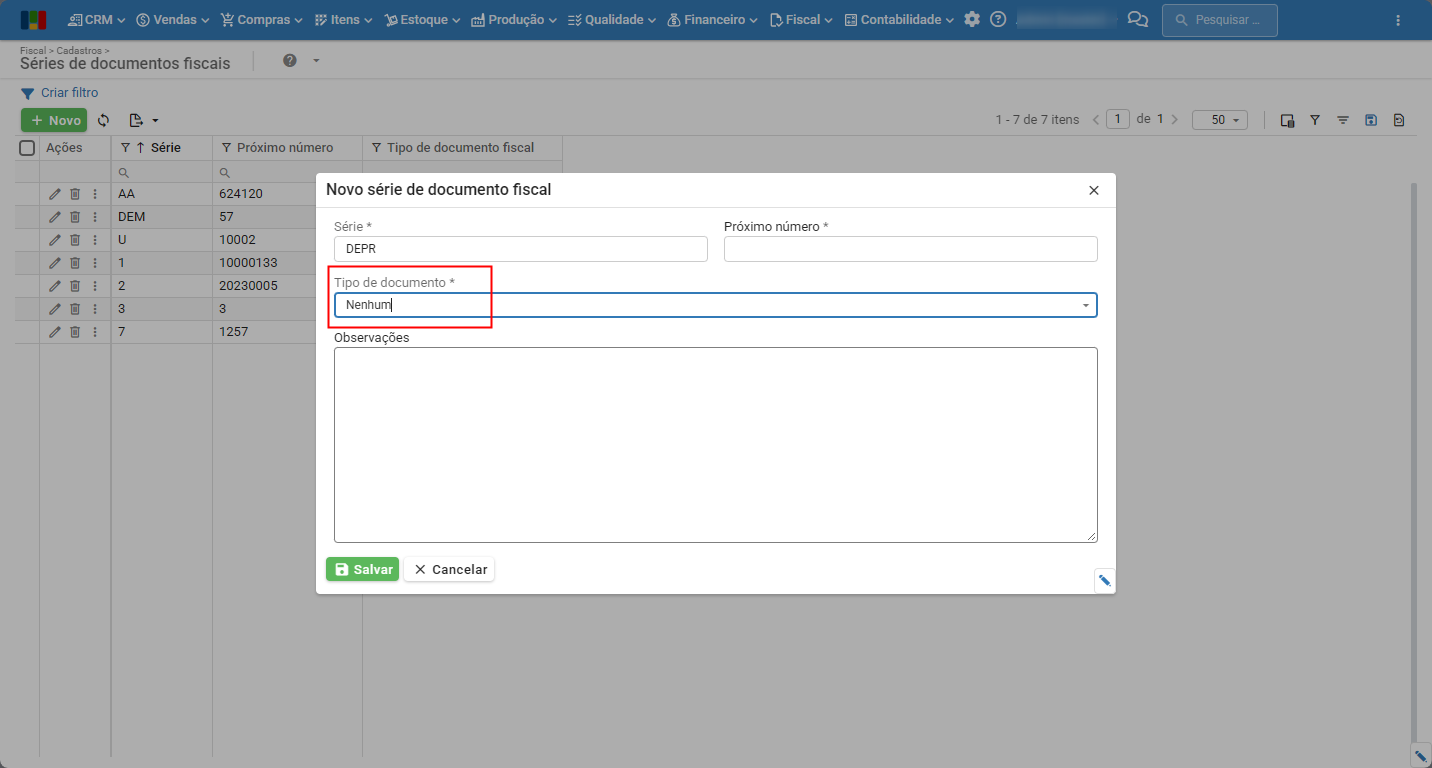Open the export dropdown arrow
The width and height of the screenshot is (1432, 768).
tap(155, 121)
